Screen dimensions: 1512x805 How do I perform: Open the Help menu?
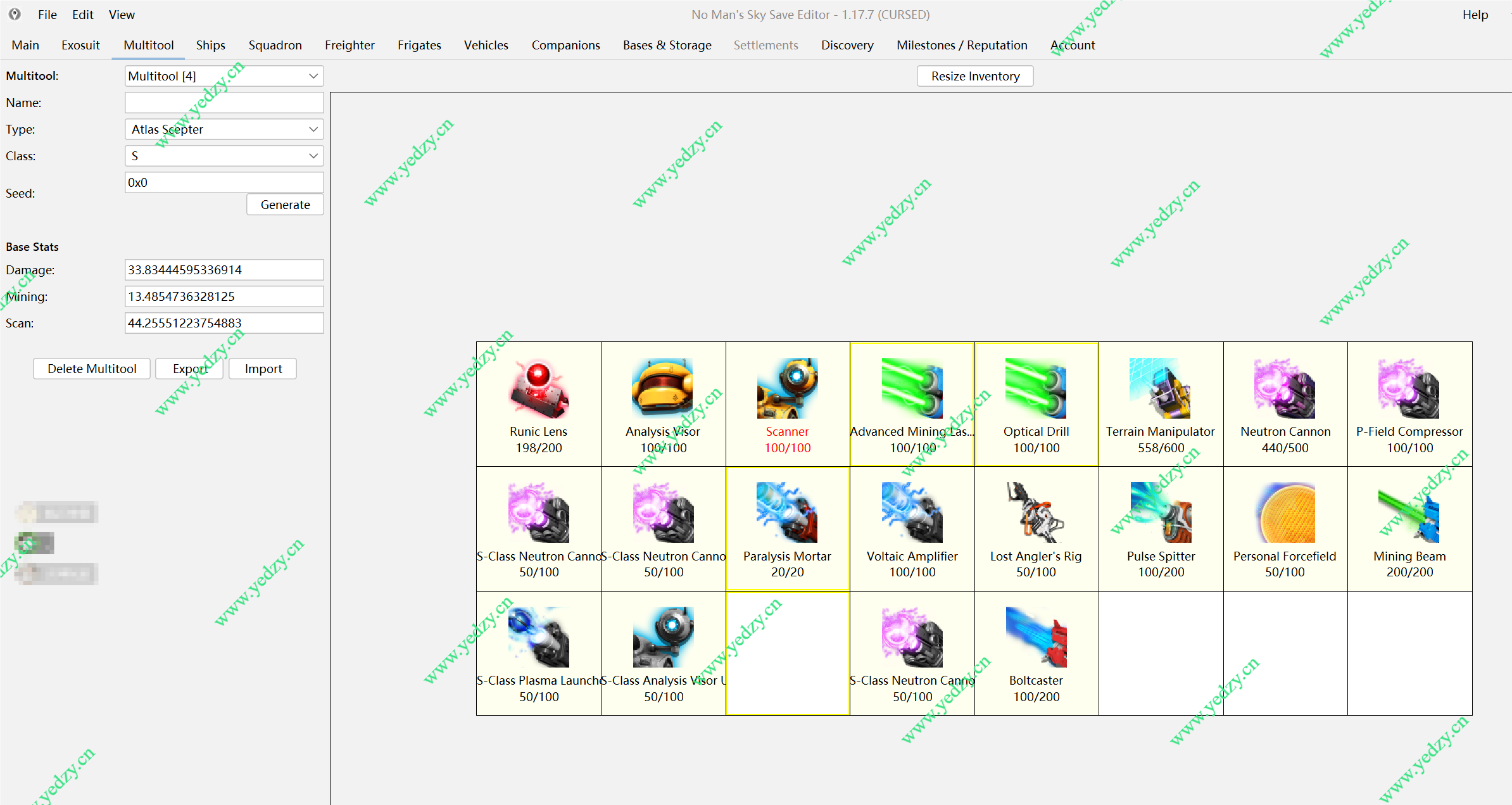point(1475,15)
